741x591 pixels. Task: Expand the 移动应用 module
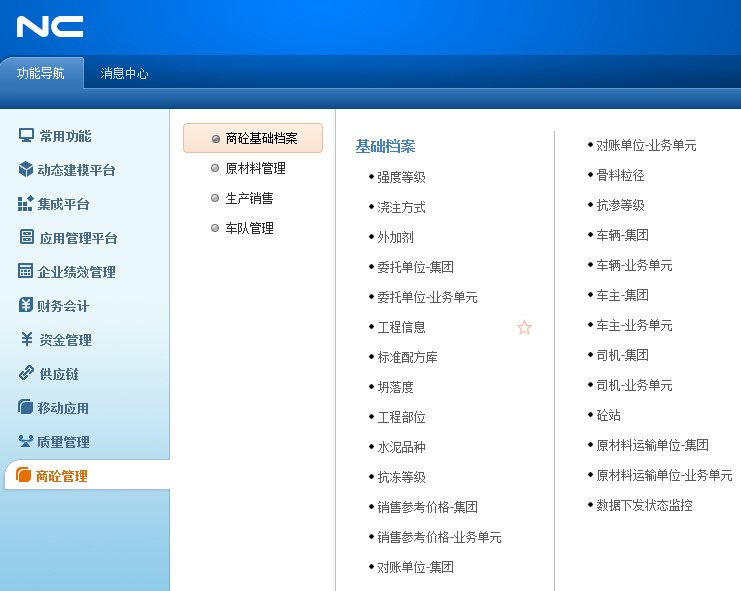(63, 408)
